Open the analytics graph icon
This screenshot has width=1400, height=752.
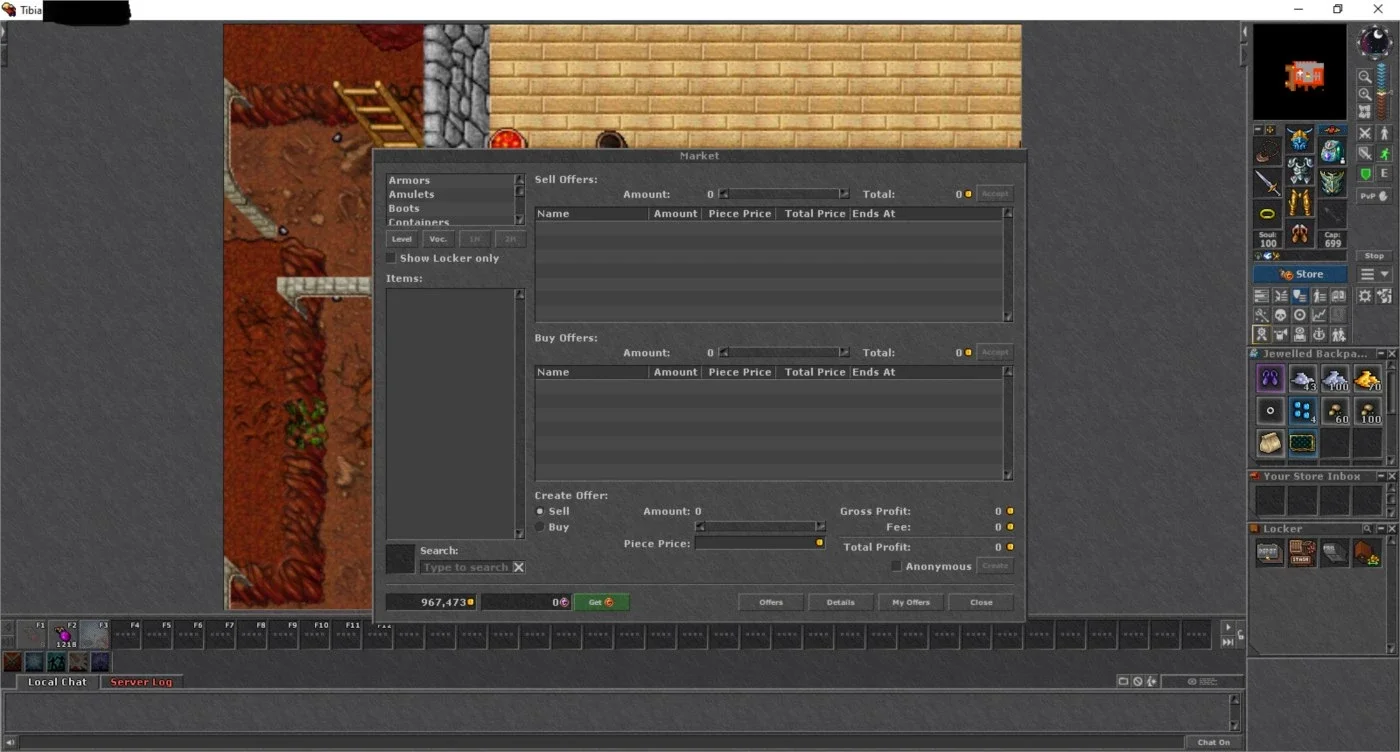1319,315
